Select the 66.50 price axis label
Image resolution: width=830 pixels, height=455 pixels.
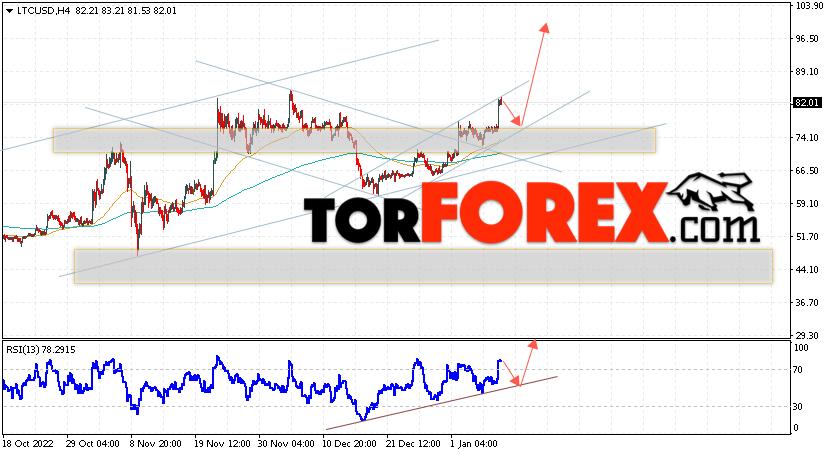pyautogui.click(x=807, y=171)
